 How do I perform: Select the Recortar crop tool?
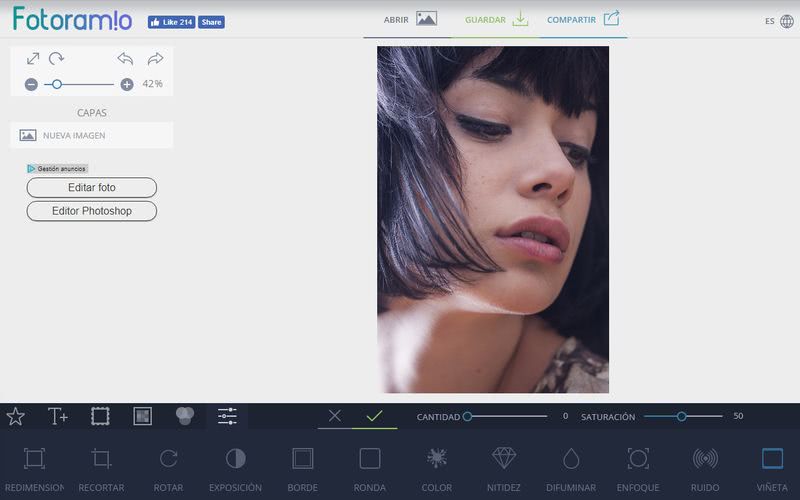(x=101, y=469)
